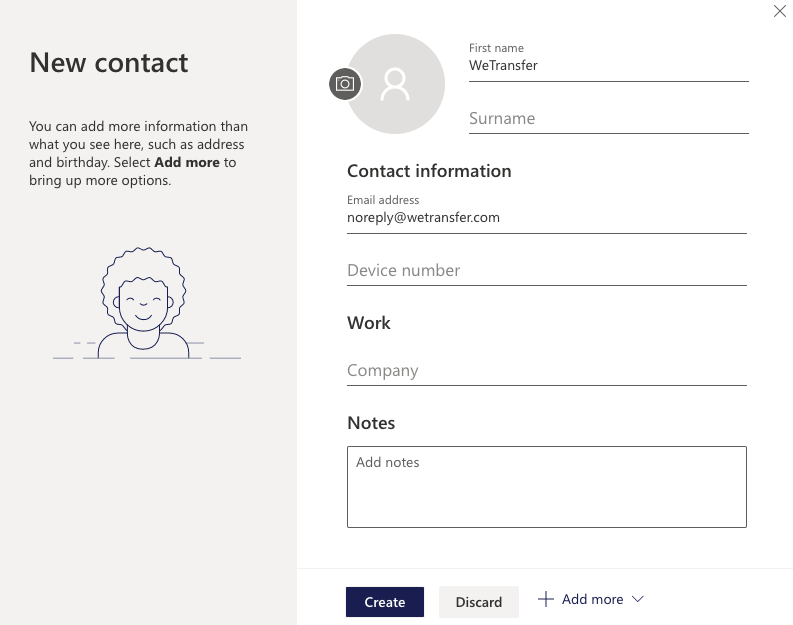Click the bold Add more text in description
793x625 pixels.
[187, 162]
